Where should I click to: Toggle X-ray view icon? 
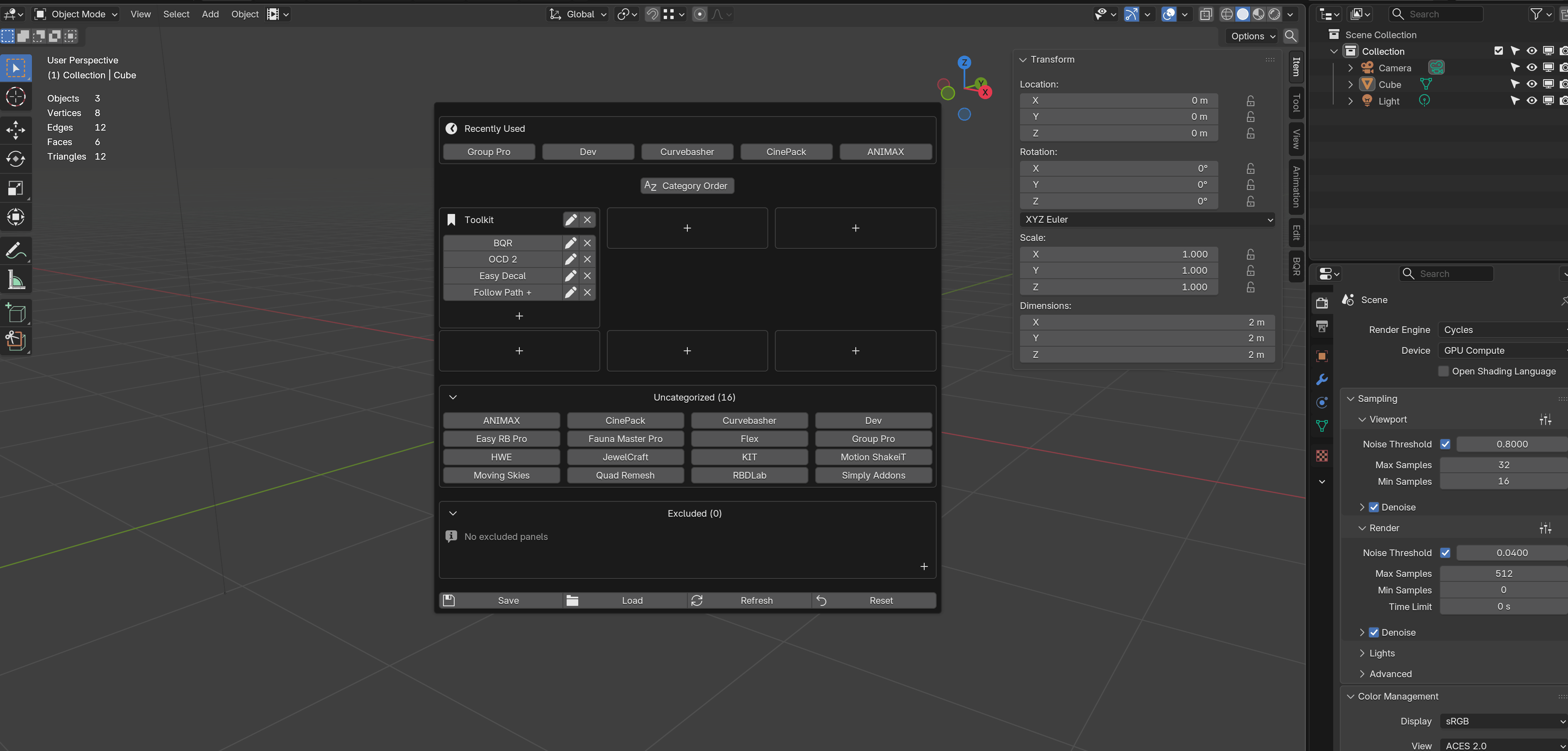(1206, 14)
